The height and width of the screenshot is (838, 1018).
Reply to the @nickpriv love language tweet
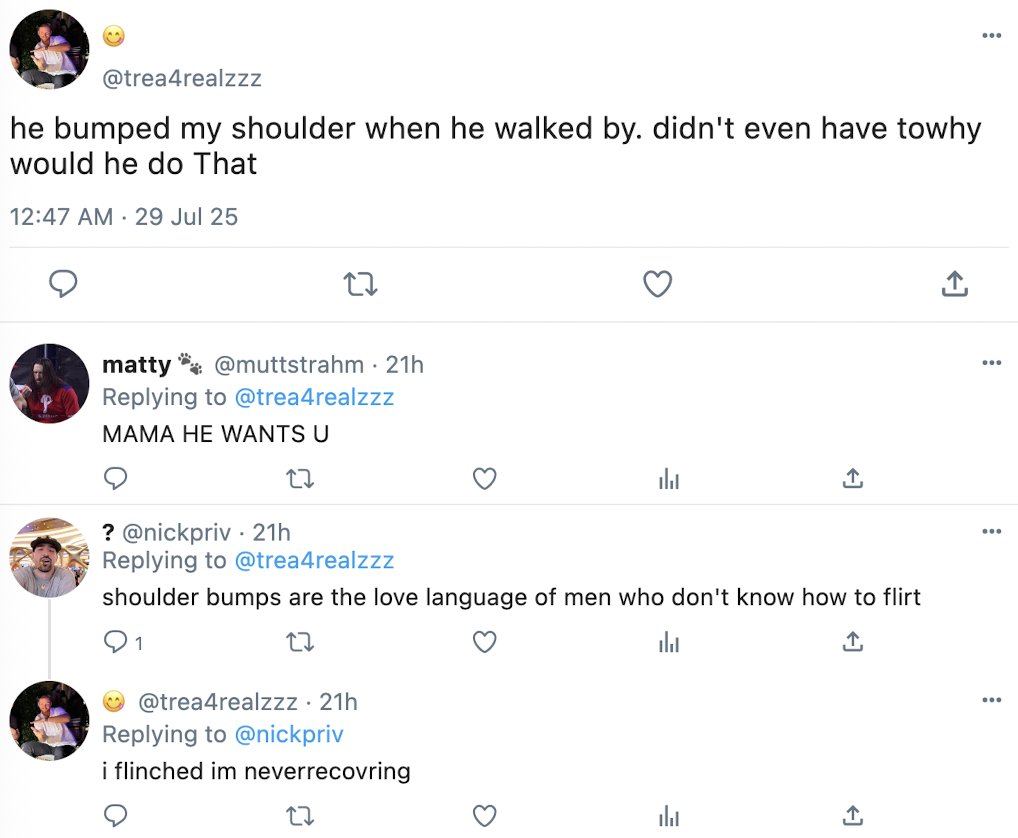tap(116, 642)
